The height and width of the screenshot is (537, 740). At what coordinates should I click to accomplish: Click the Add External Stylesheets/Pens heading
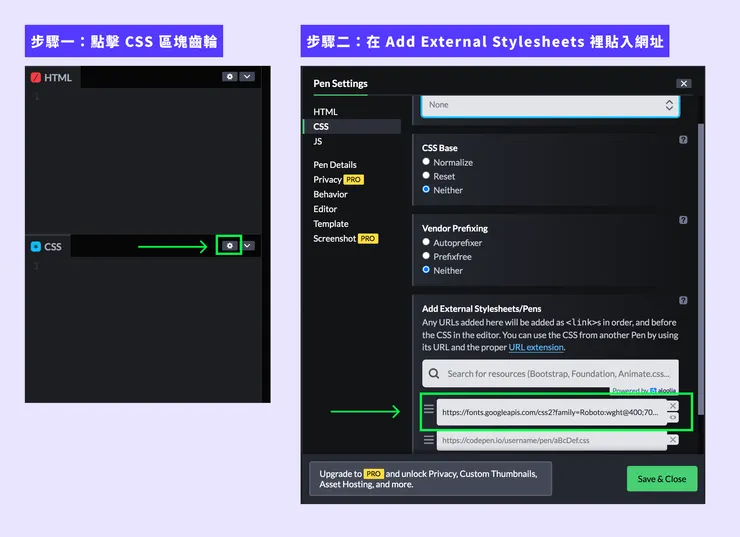[481, 309]
